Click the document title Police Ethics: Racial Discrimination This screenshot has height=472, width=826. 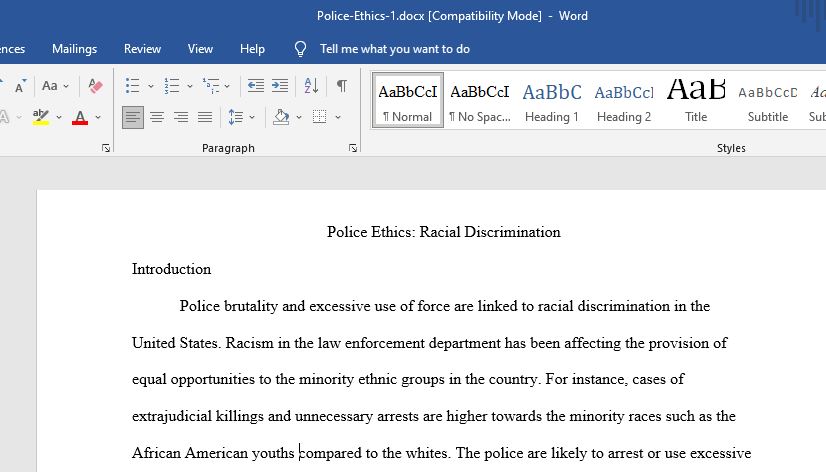pyautogui.click(x=444, y=232)
